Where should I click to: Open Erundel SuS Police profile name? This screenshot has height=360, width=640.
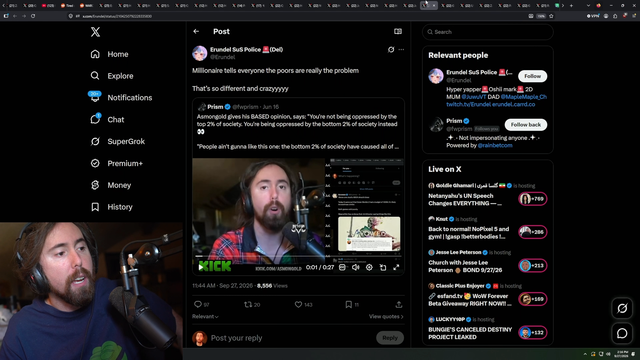(246, 49)
